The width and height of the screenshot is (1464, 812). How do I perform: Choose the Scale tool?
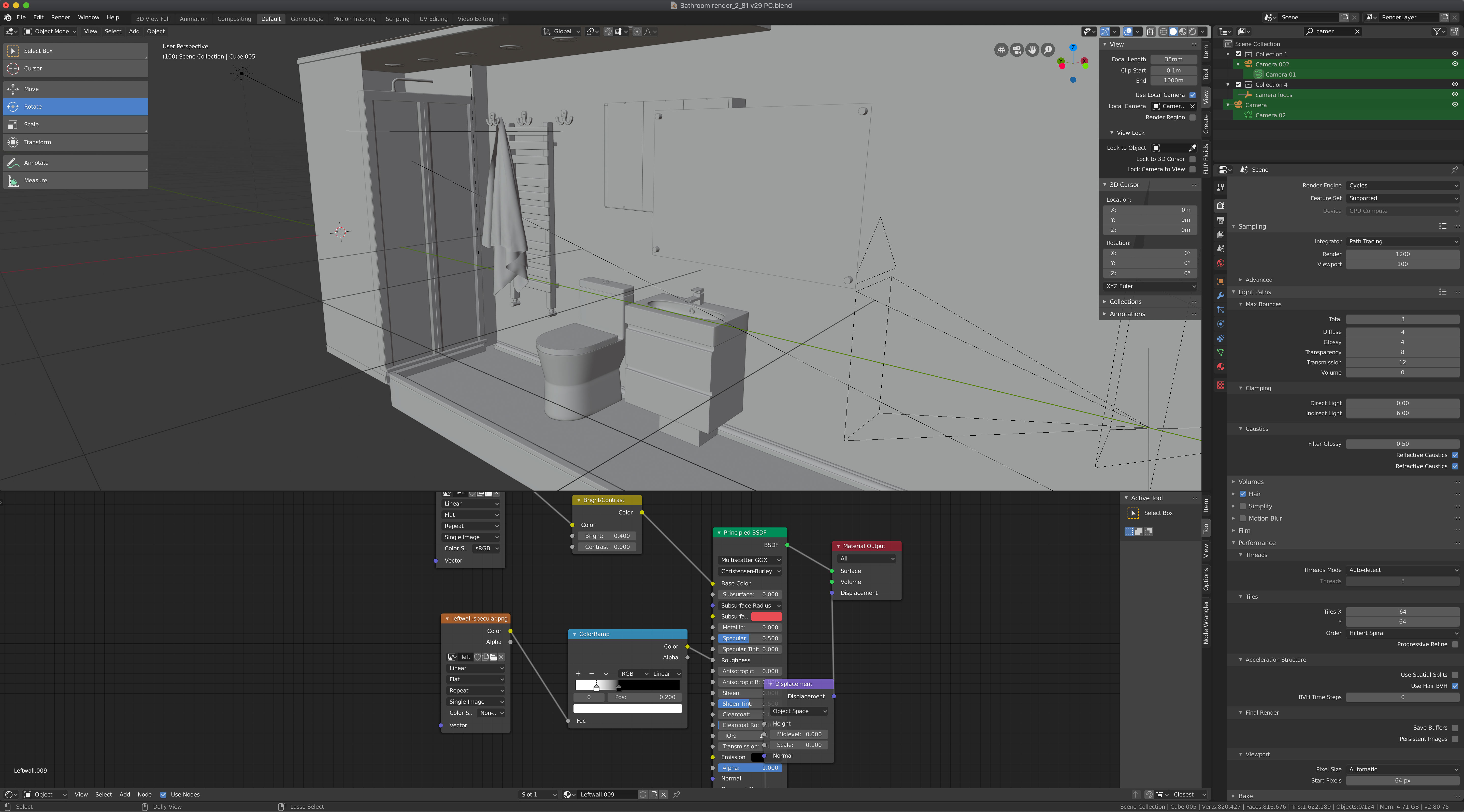[x=76, y=124]
